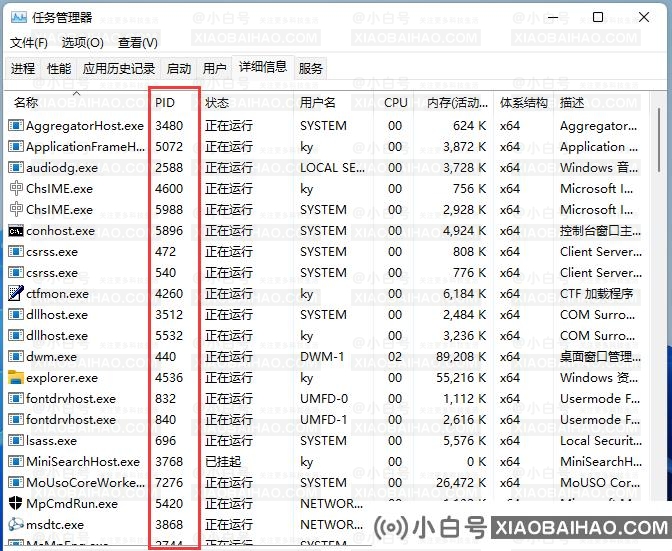Click the AggregatorHost.exe process icon

(x=16, y=126)
